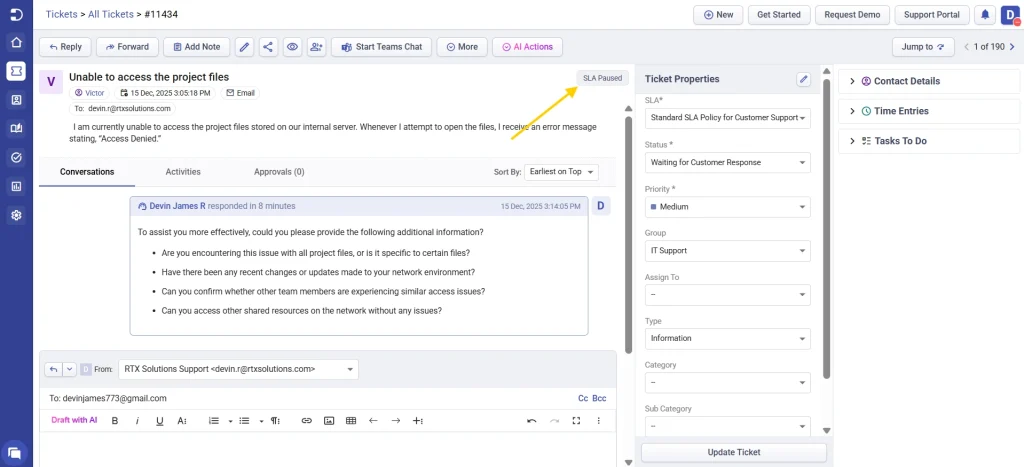The width and height of the screenshot is (1024, 467).
Task: Expand the Contact Details section
Action: click(906, 81)
